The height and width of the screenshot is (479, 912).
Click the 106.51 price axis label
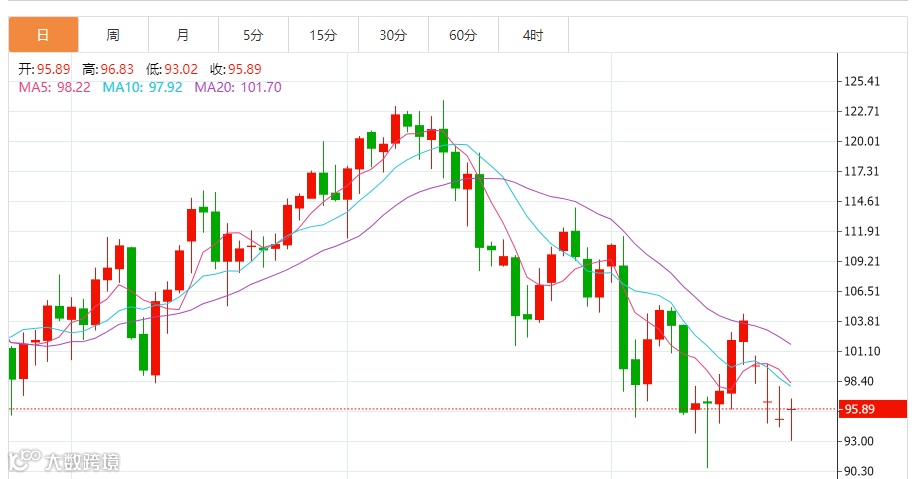[x=862, y=291]
